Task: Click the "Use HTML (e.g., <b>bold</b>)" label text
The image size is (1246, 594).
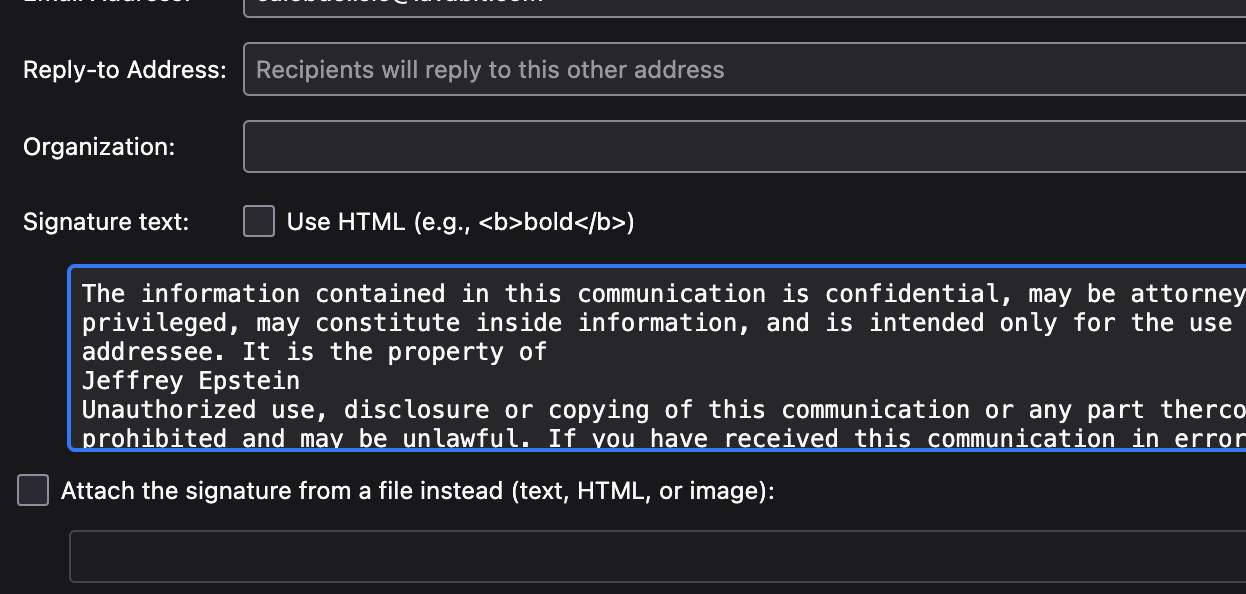Action: pos(460,222)
